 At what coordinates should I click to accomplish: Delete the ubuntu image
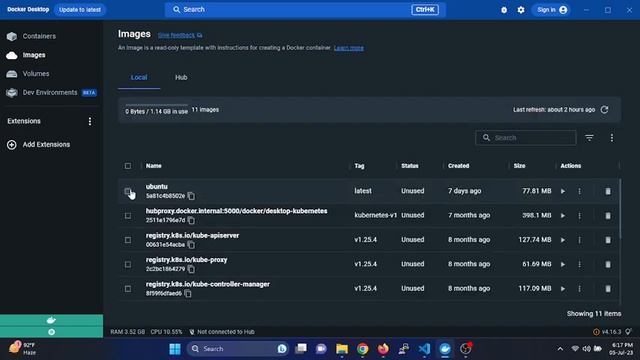coord(608,191)
